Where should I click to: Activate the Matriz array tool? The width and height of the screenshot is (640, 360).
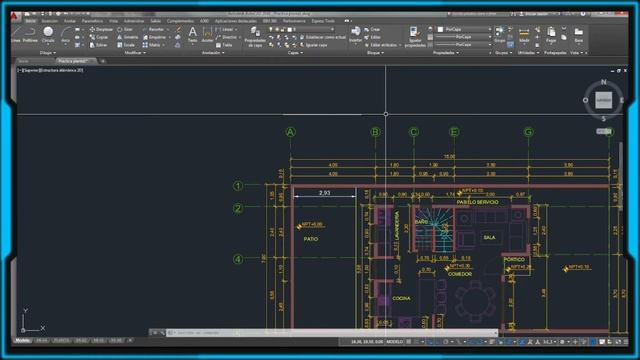point(151,45)
